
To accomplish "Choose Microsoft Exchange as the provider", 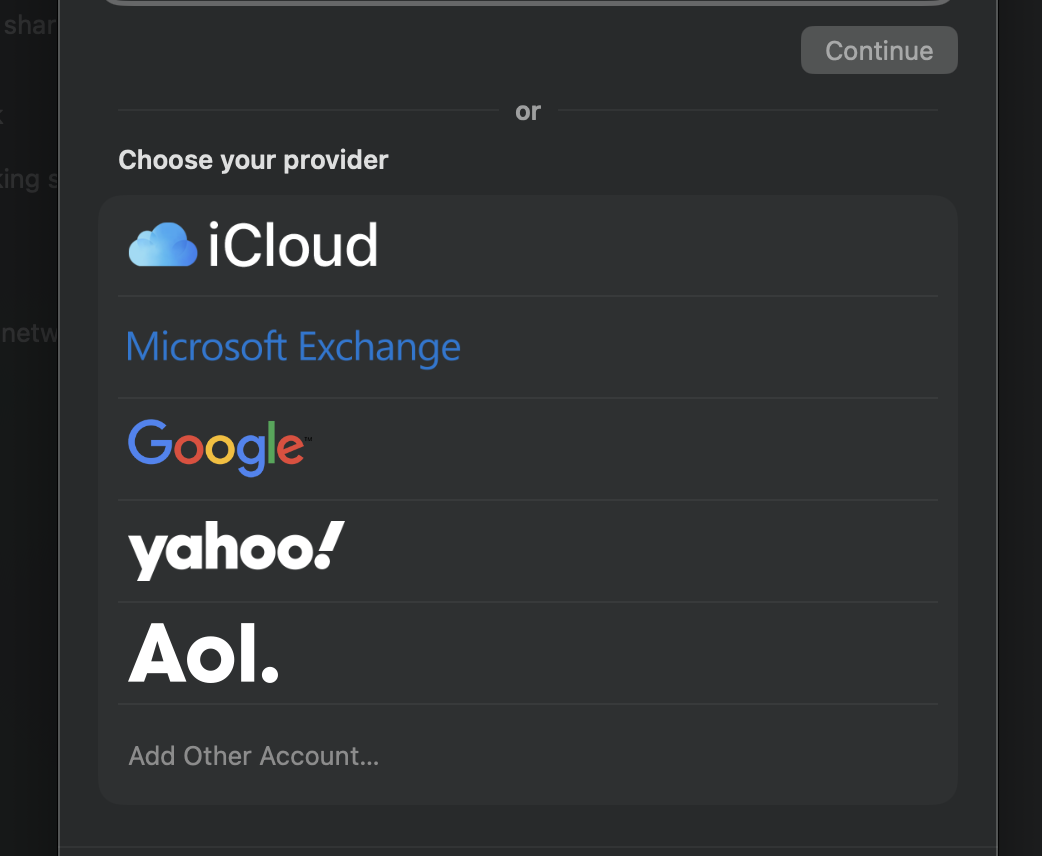I will pos(293,347).
